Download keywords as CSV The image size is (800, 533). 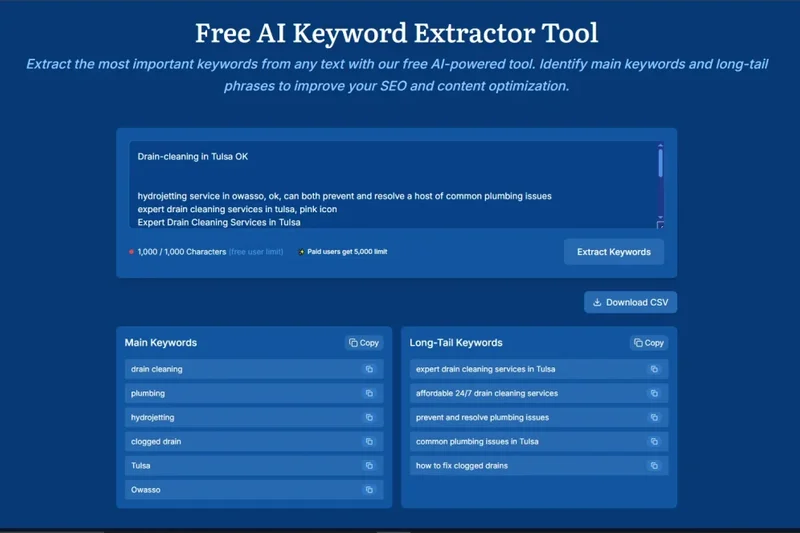630,302
